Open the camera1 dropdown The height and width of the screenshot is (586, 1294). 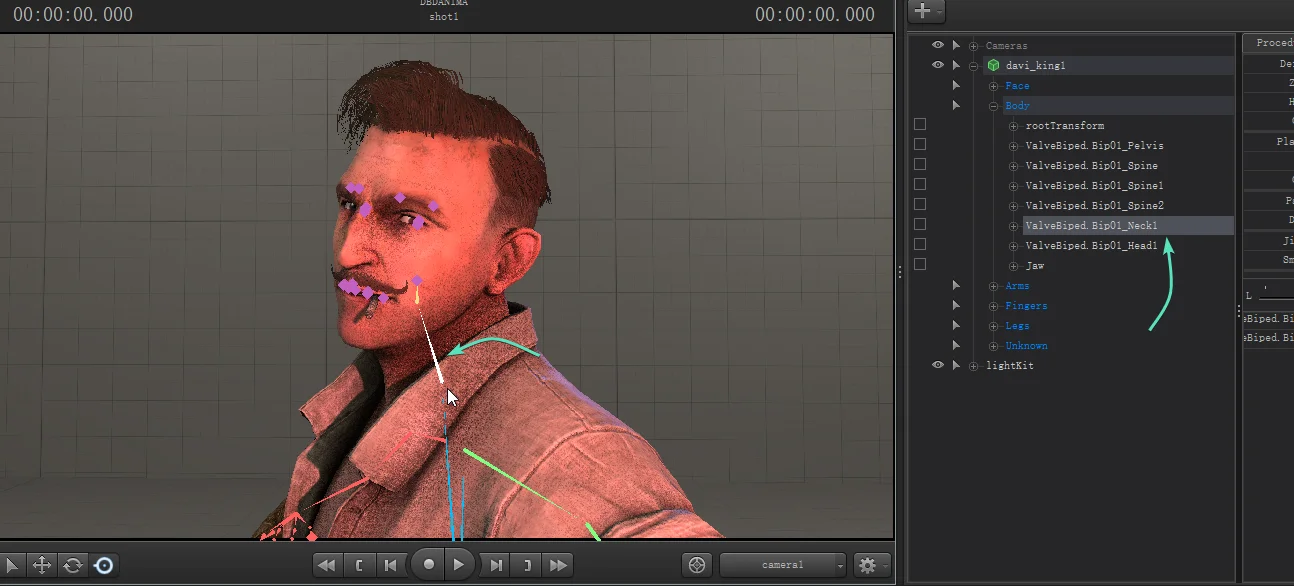click(x=783, y=565)
